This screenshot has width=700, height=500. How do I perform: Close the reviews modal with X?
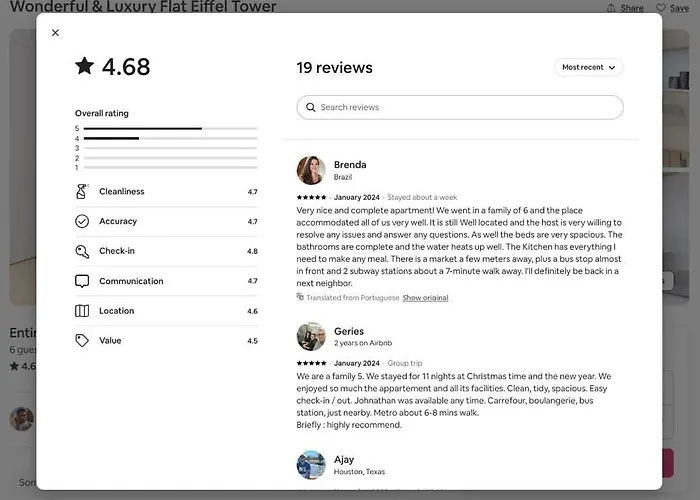(55, 33)
